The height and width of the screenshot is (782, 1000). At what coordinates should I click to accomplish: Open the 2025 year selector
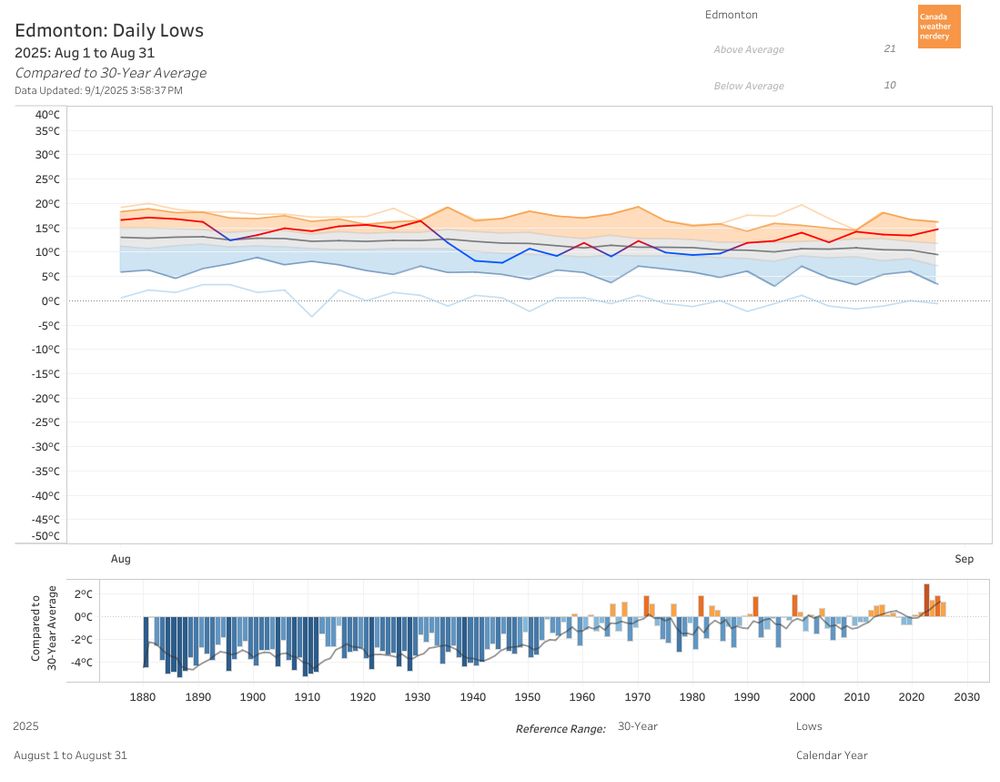click(x=26, y=726)
